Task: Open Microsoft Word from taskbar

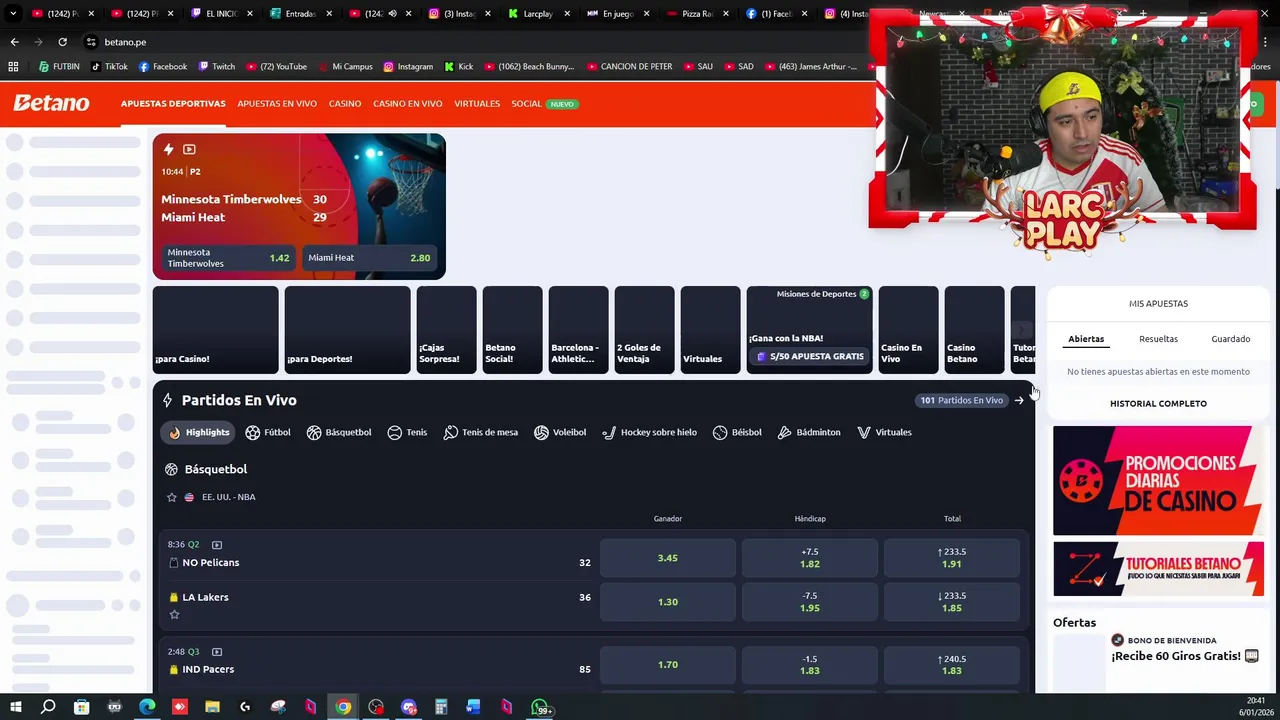Action: (x=473, y=707)
